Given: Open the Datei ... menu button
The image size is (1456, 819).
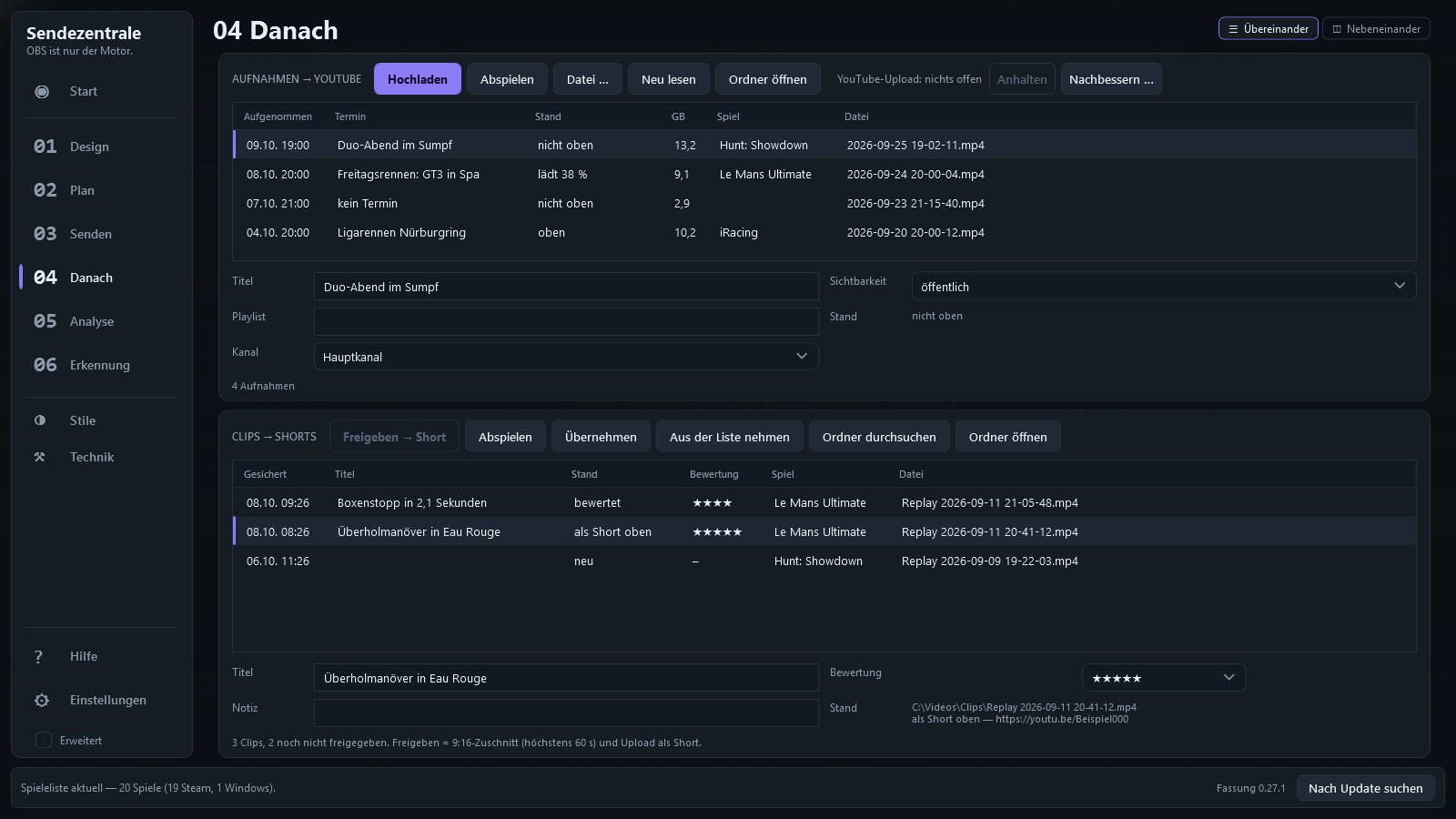Looking at the screenshot, I should click(x=587, y=79).
